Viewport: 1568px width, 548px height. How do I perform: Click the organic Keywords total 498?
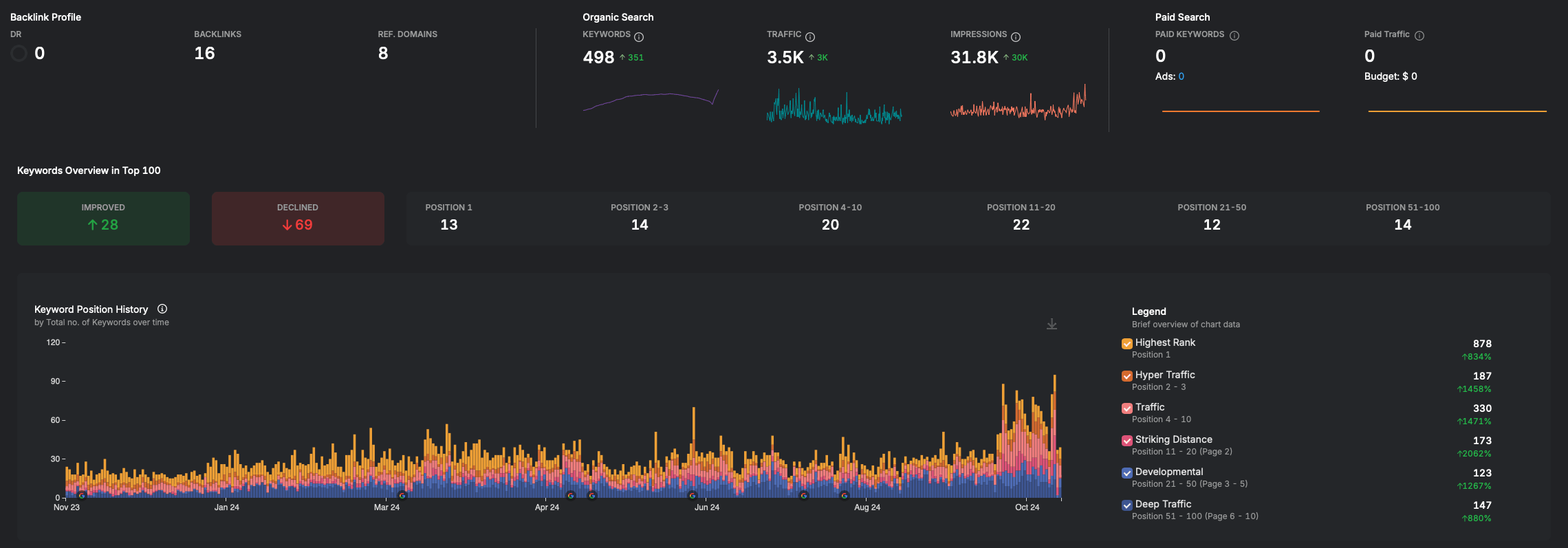coord(598,57)
